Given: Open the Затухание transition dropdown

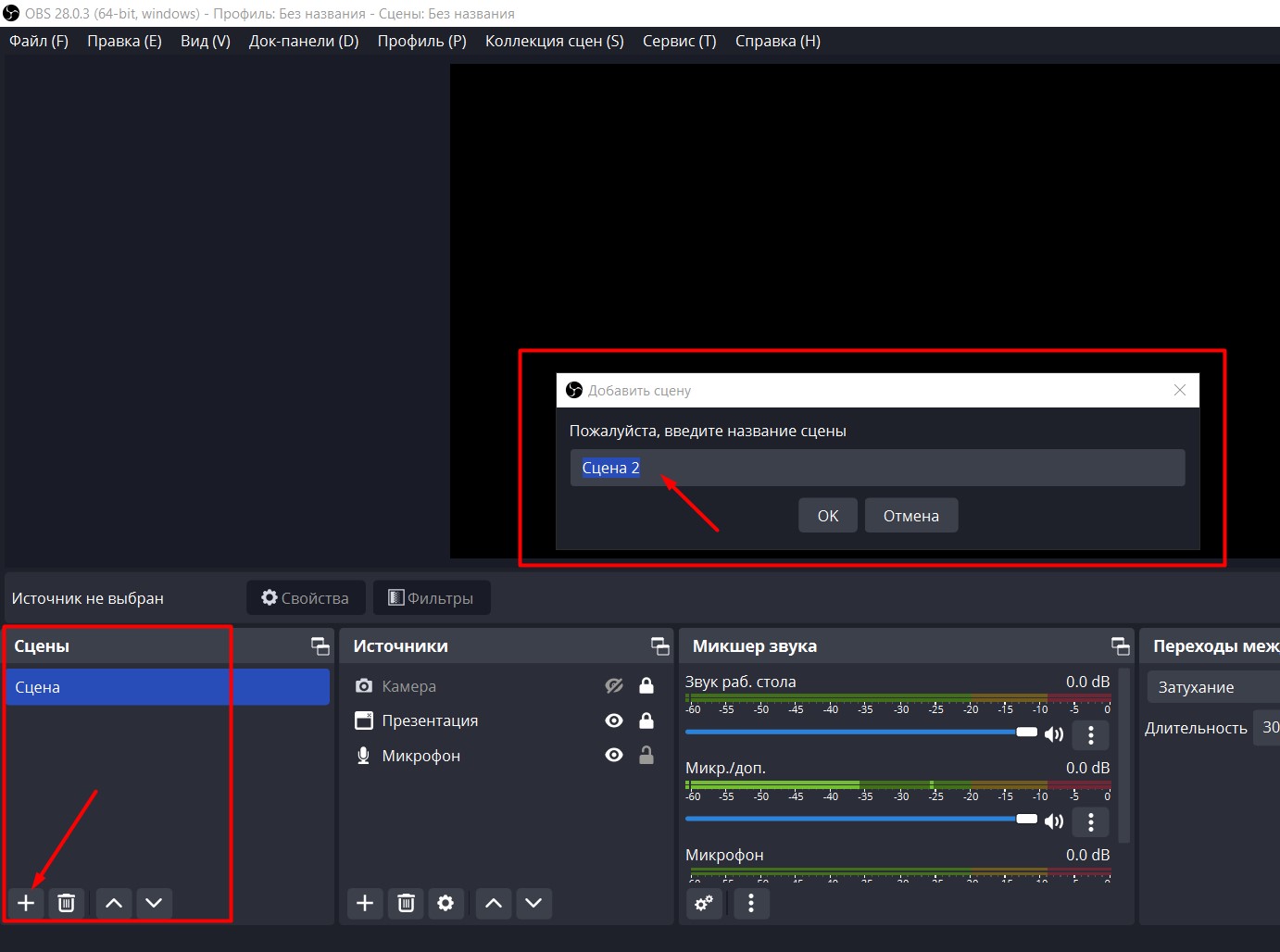Looking at the screenshot, I should (1211, 687).
